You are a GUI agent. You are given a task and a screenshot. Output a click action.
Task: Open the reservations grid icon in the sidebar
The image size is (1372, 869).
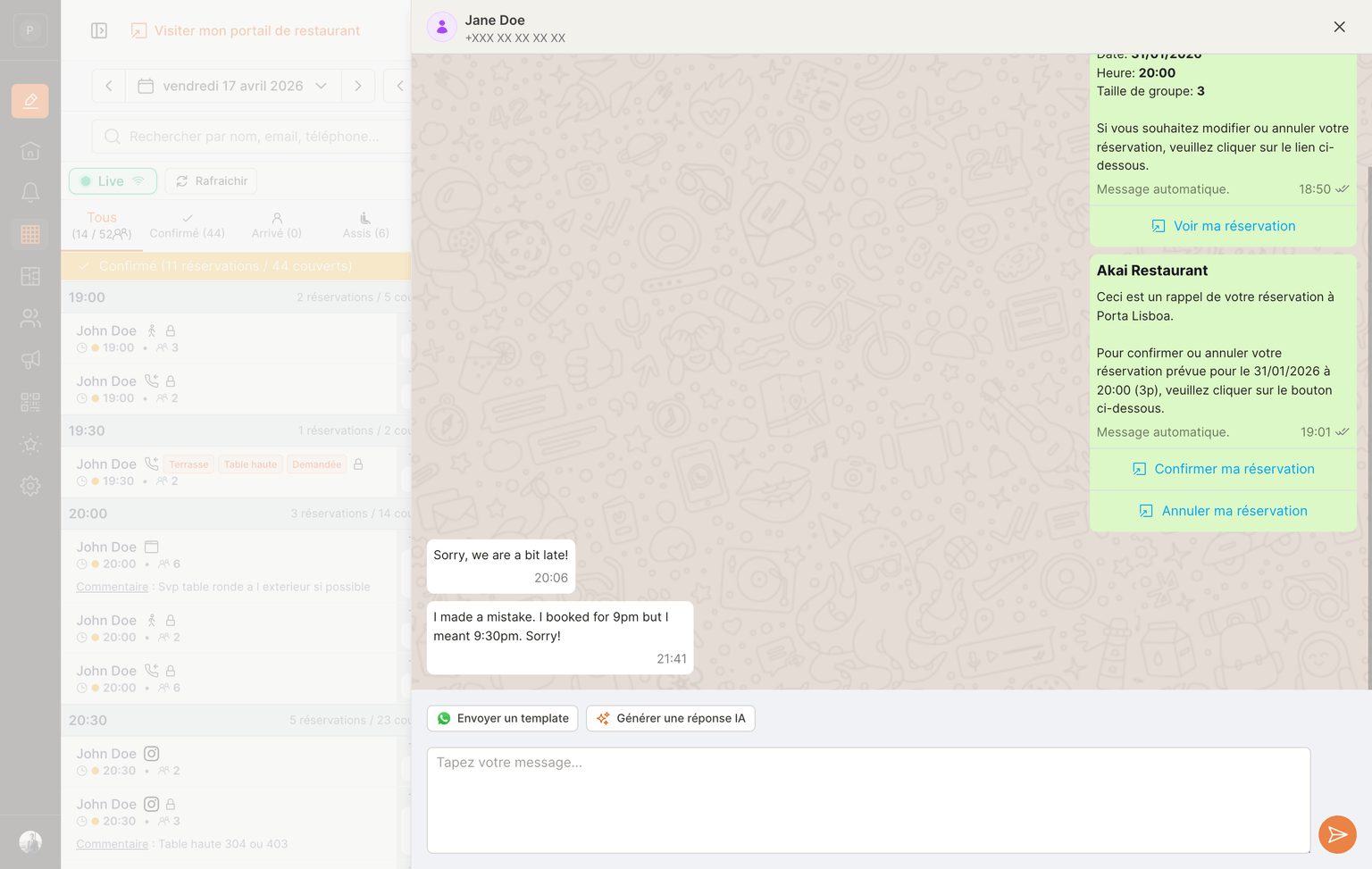[x=30, y=234]
